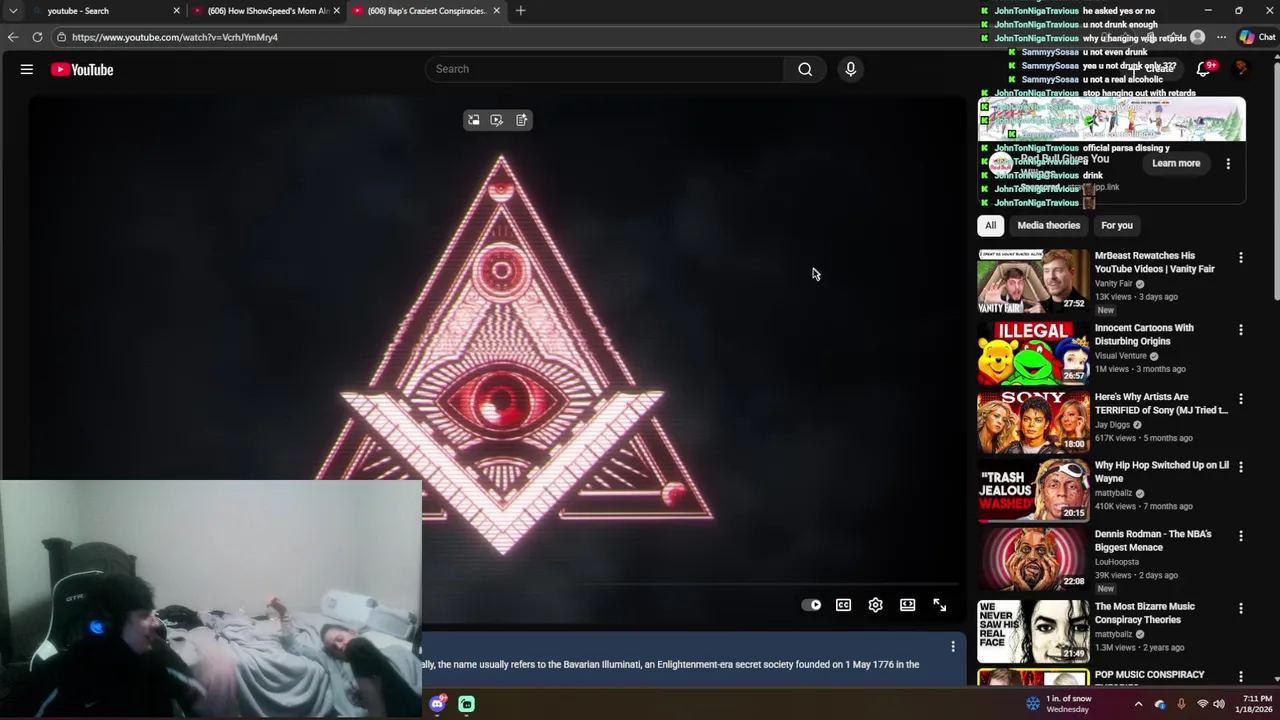Open a new browser tab
Image resolution: width=1280 pixels, height=720 pixels.
click(520, 11)
